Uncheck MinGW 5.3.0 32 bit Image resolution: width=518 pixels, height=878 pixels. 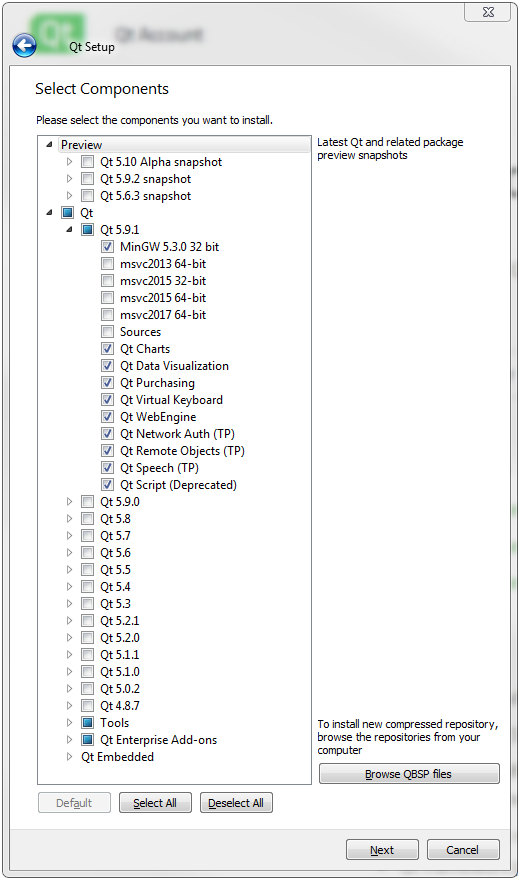(108, 247)
